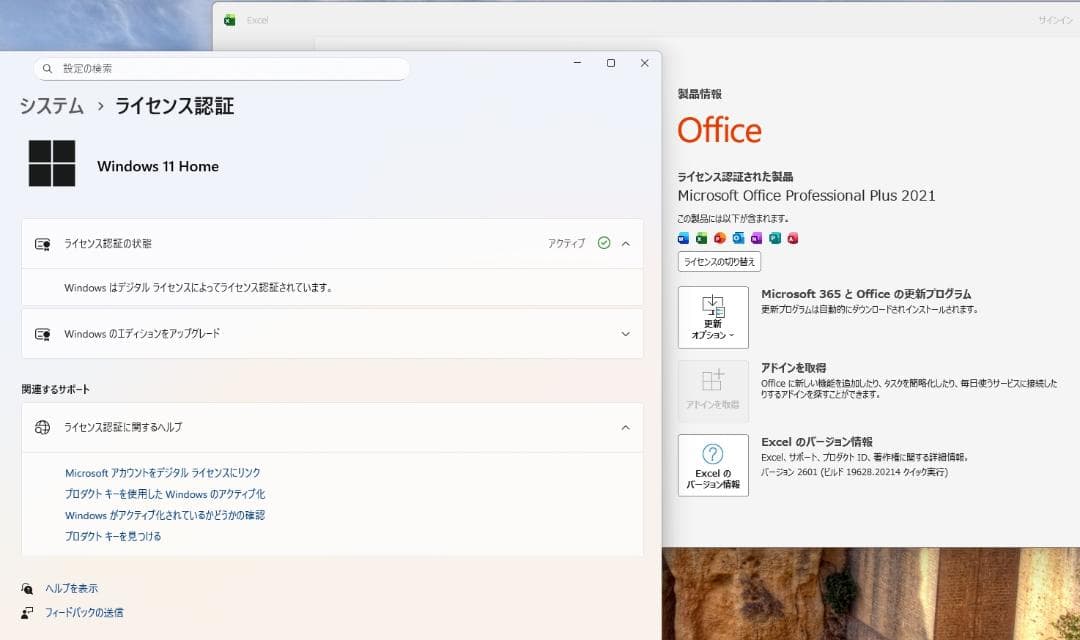This screenshot has height=640, width=1080.
Task: Maximize the Settings window
Action: [610, 63]
